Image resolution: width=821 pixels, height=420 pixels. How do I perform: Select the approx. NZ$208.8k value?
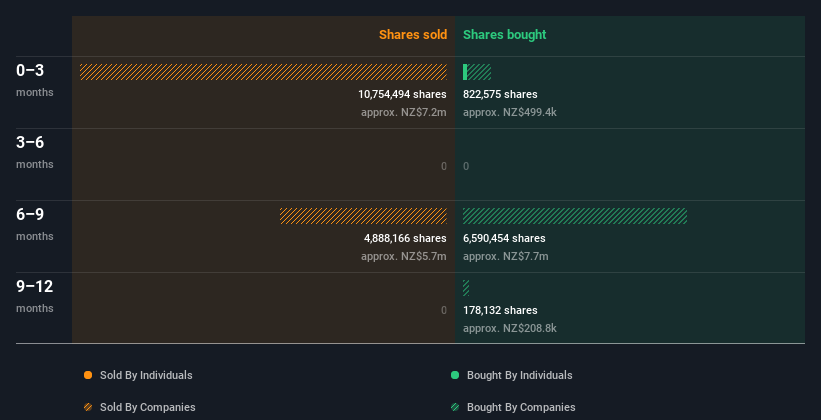tap(510, 328)
